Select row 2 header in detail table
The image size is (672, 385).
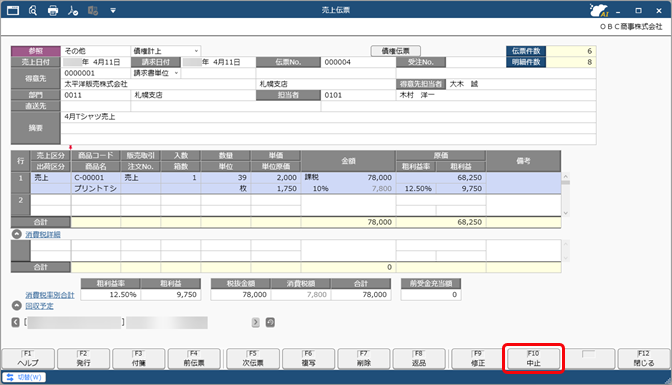point(21,205)
